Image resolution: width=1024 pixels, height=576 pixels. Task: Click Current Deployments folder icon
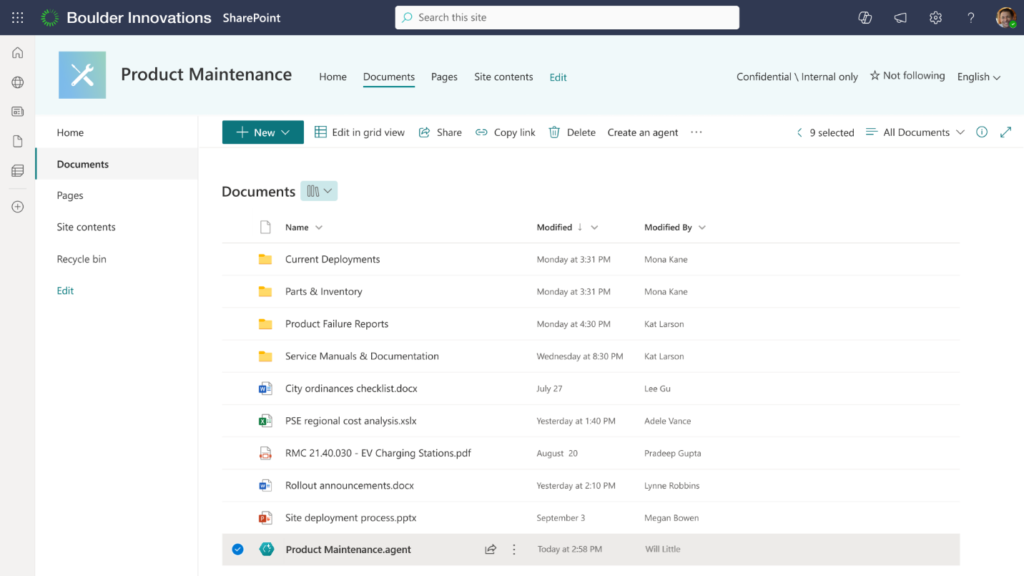[x=265, y=259]
